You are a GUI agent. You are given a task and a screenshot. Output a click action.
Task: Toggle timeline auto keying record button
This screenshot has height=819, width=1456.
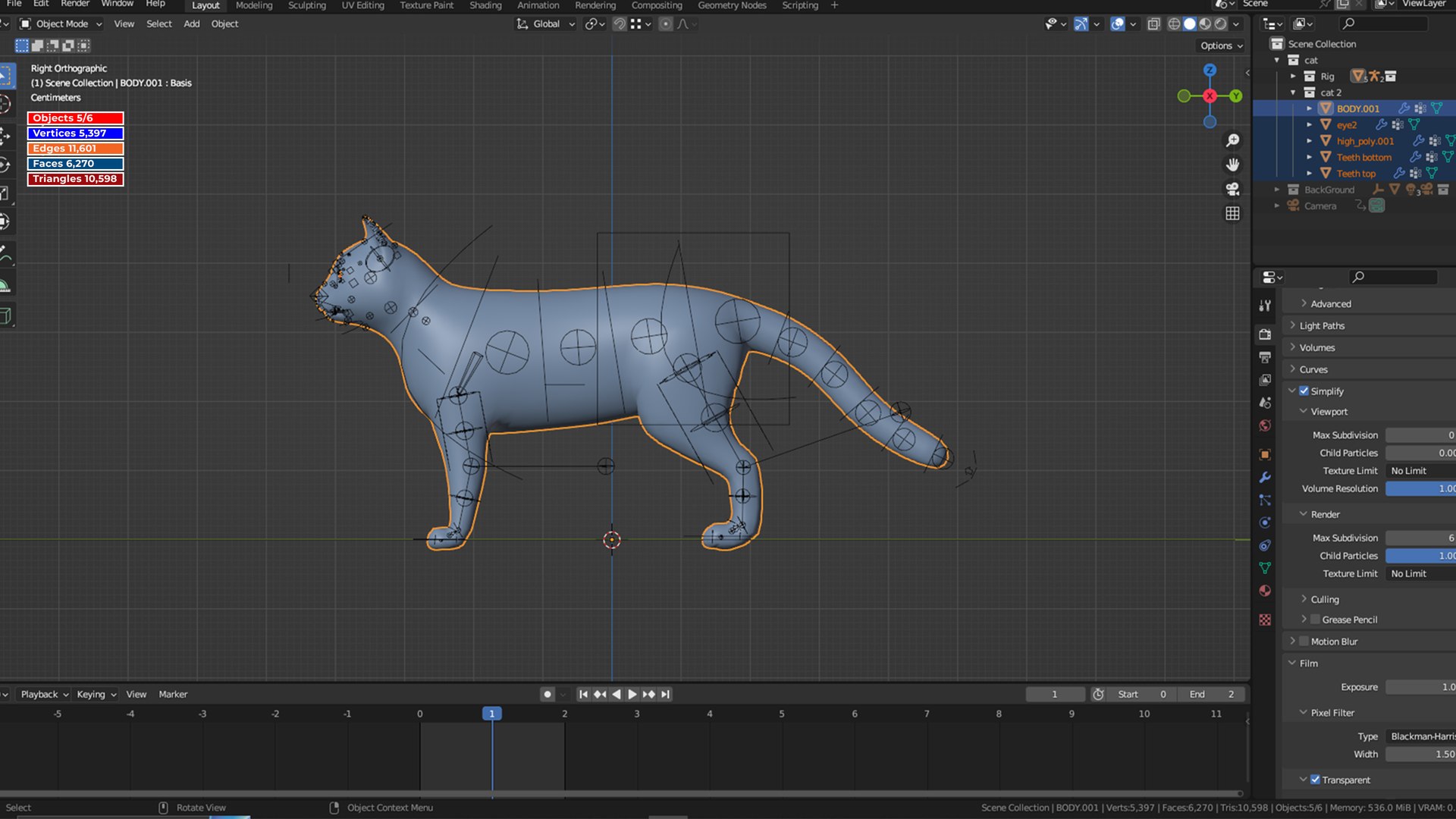click(548, 695)
